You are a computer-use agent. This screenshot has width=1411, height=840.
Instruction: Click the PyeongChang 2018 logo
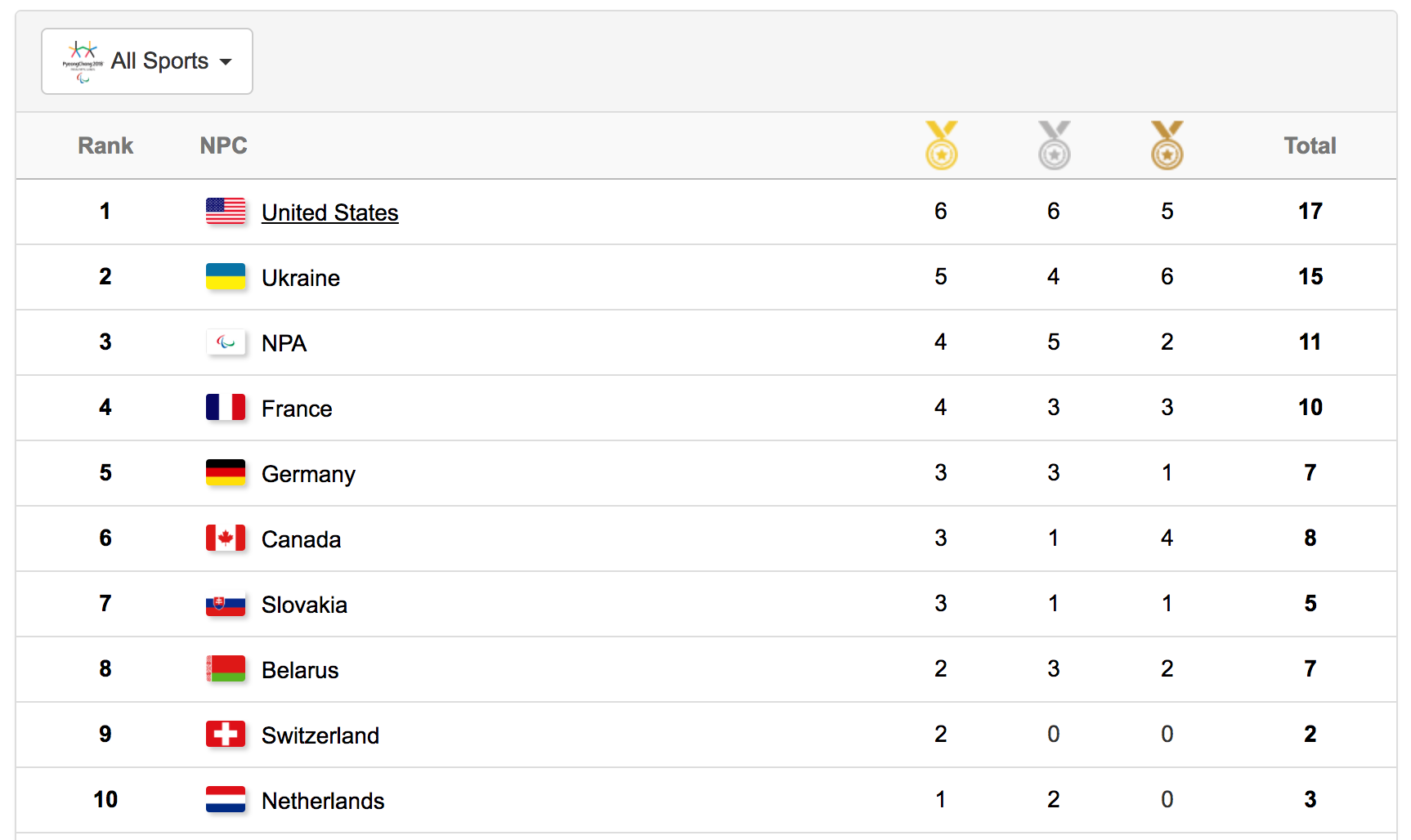click(x=83, y=61)
